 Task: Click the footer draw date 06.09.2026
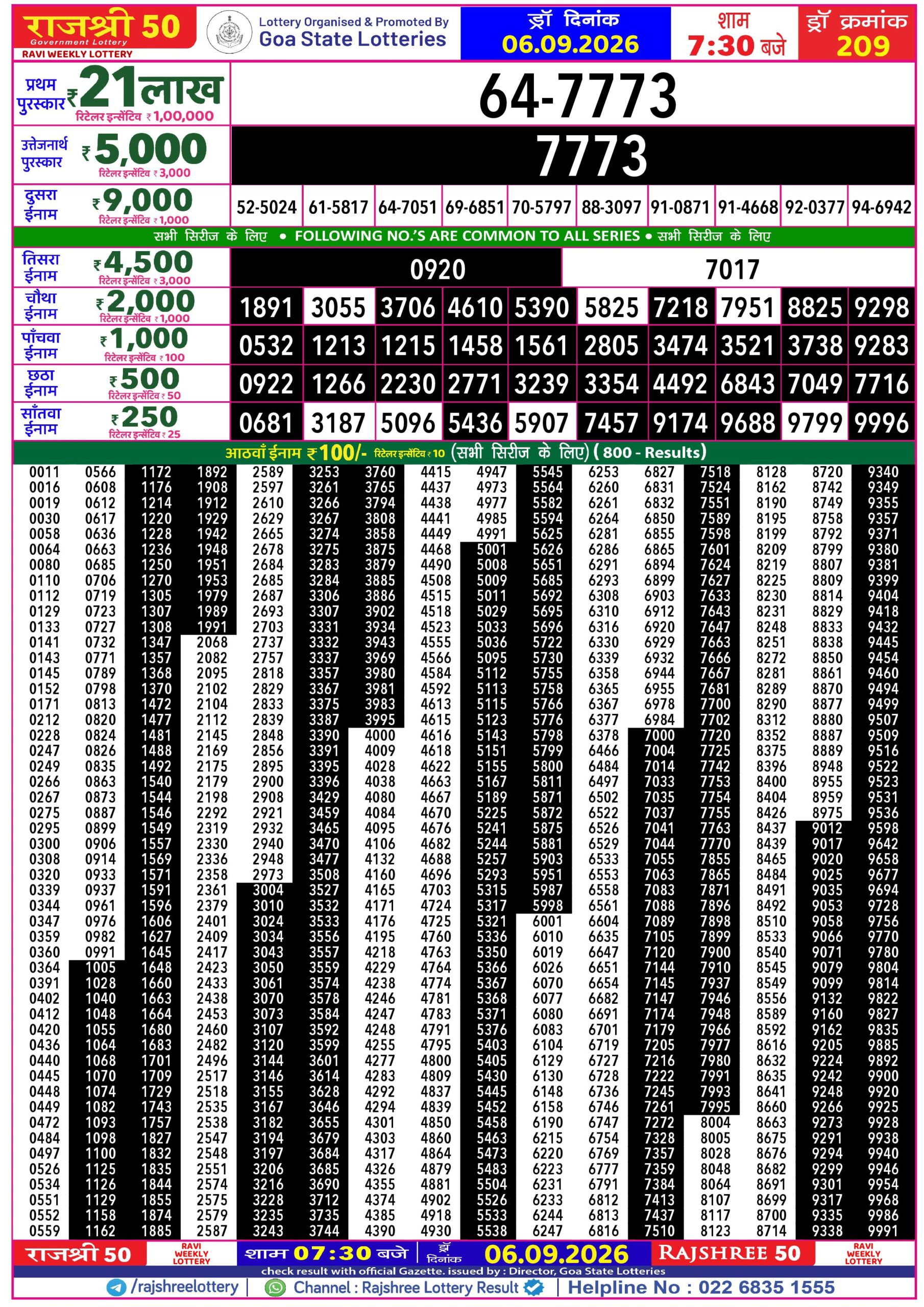[556, 1254]
